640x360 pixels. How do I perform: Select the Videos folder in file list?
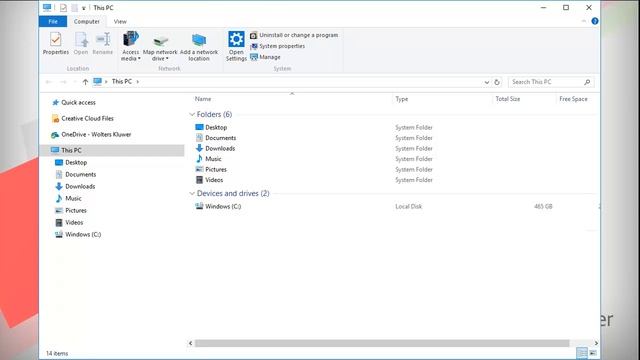pos(209,180)
